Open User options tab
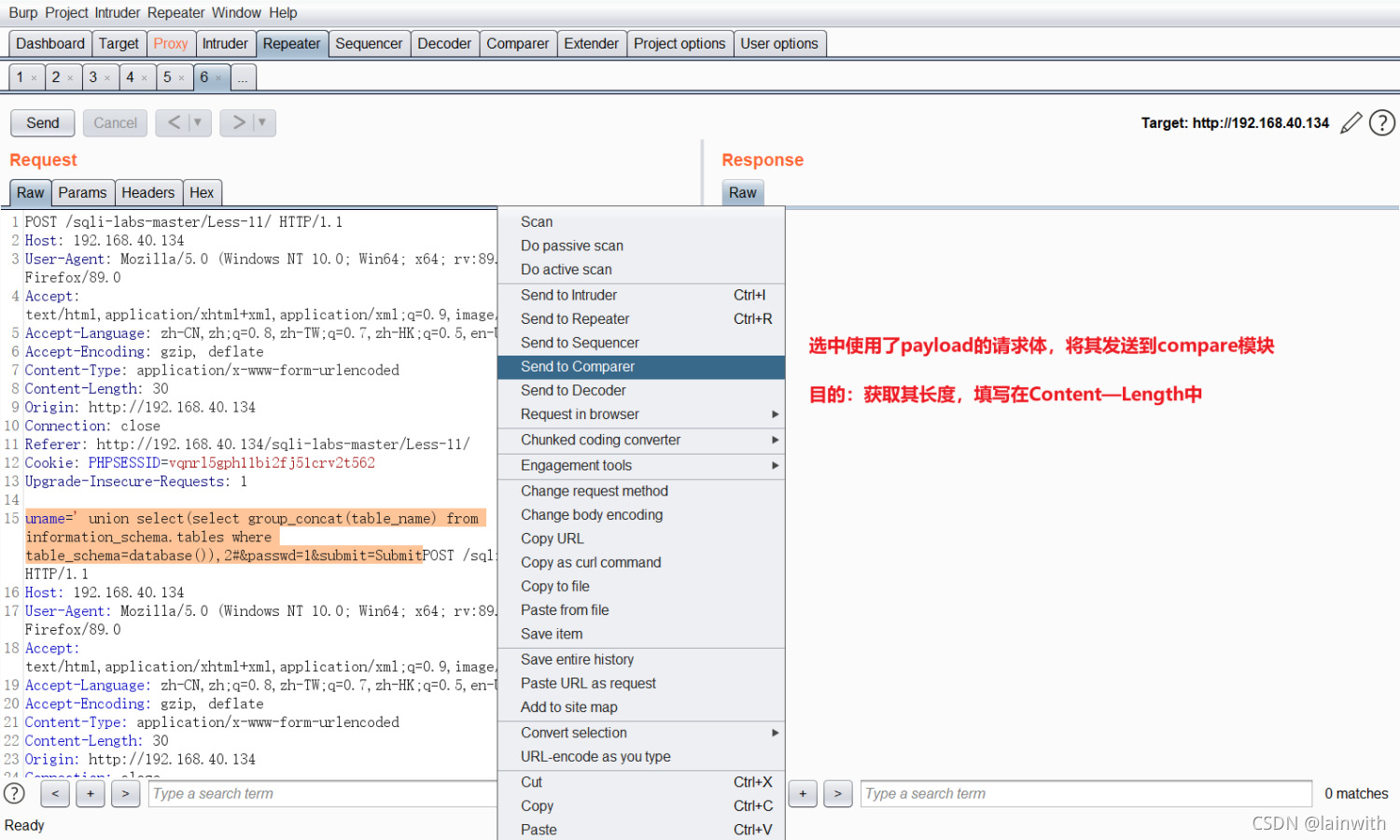 (x=779, y=44)
